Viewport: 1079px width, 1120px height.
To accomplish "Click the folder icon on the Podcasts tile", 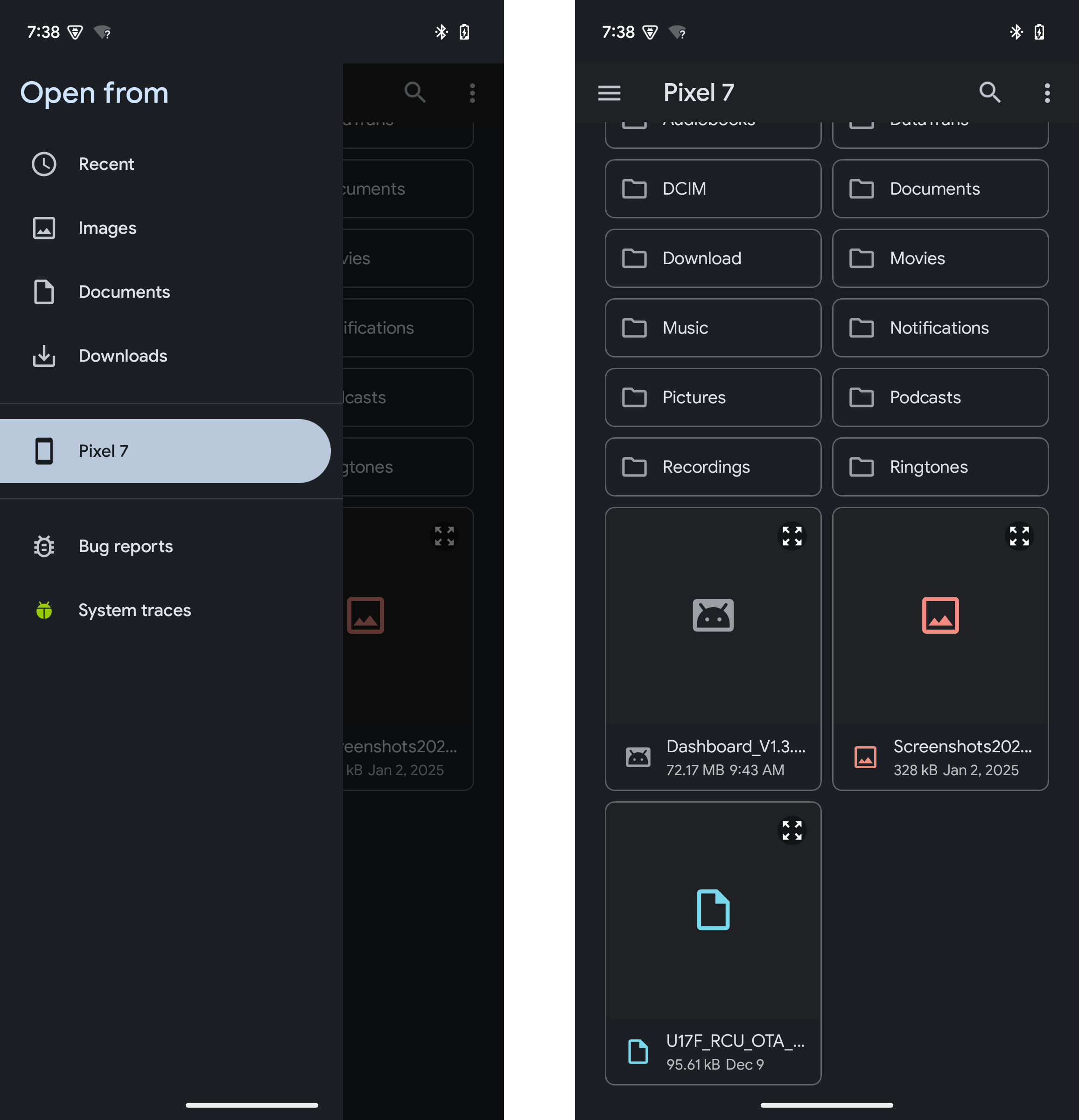I will click(861, 397).
